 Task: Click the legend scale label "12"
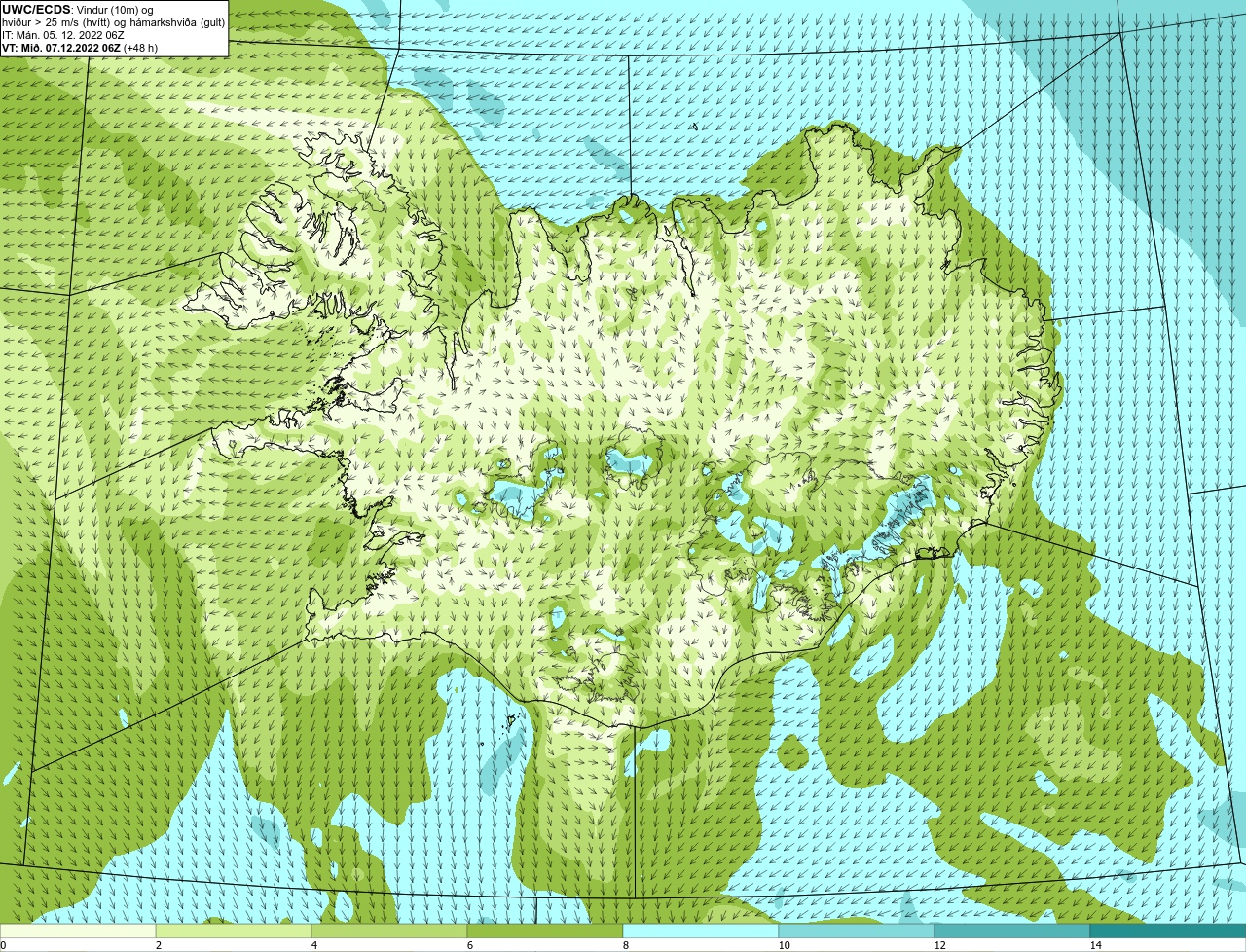[x=939, y=945]
